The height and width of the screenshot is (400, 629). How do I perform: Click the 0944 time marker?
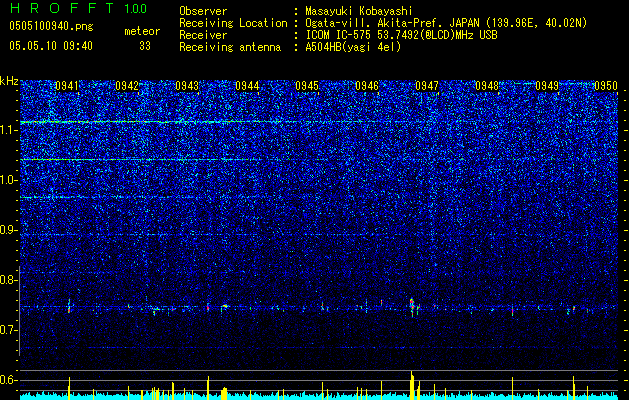(247, 86)
